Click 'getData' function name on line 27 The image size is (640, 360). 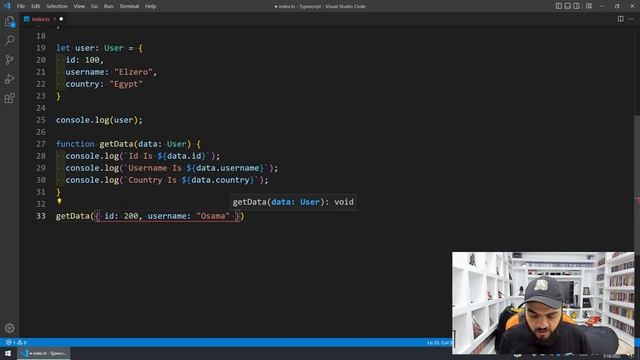116,144
